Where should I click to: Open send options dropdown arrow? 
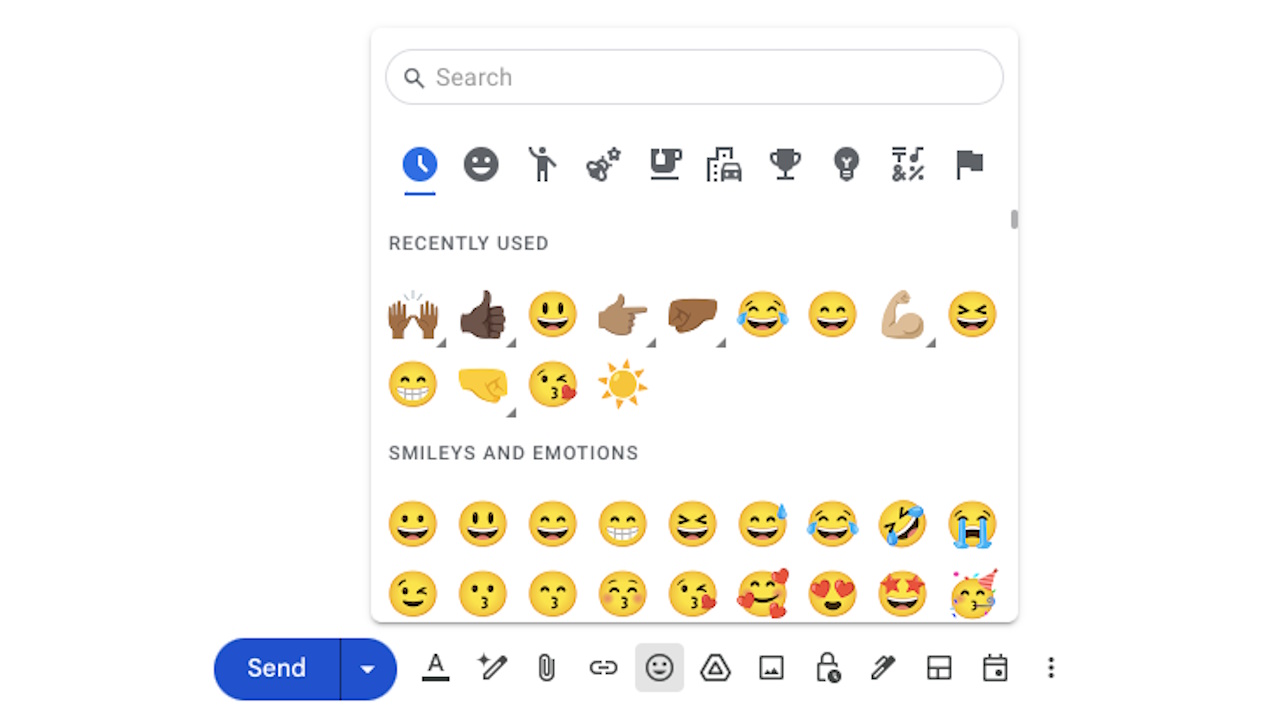pos(368,669)
